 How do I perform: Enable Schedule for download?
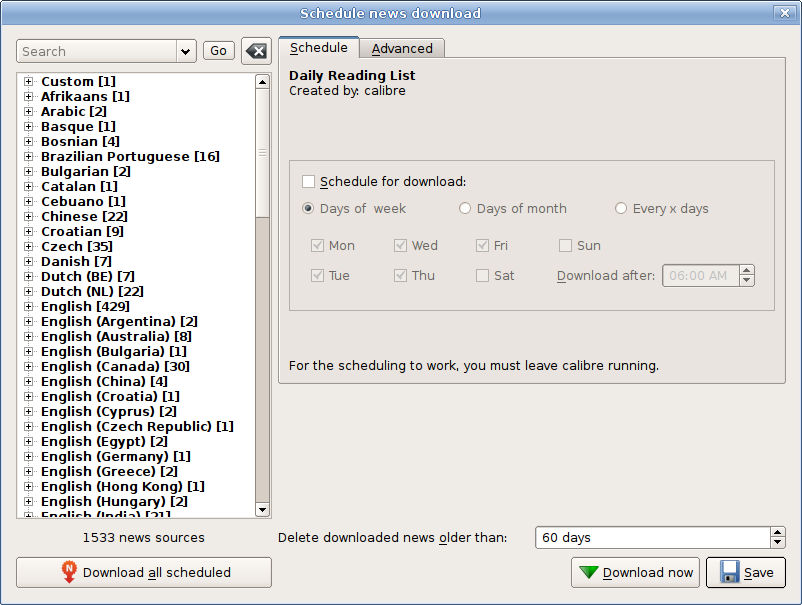[309, 182]
